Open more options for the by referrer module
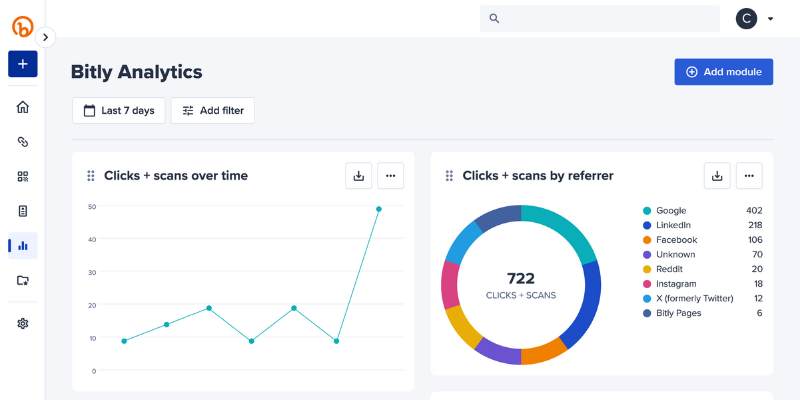 (x=749, y=176)
